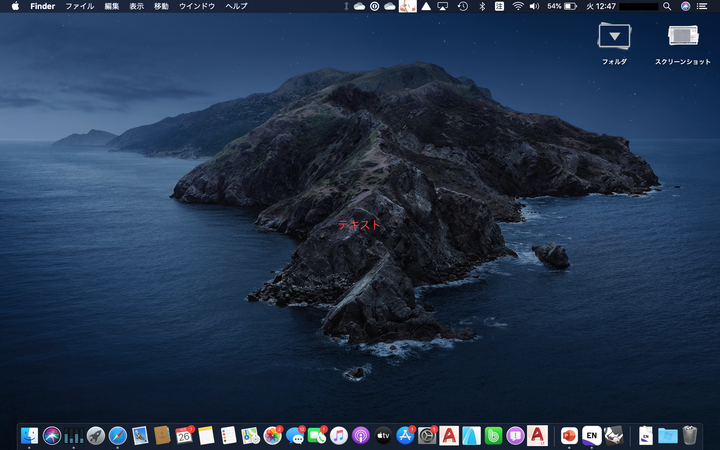The height and width of the screenshot is (450, 720).
Task: Launch FaceTime from the Dock
Action: click(x=316, y=435)
